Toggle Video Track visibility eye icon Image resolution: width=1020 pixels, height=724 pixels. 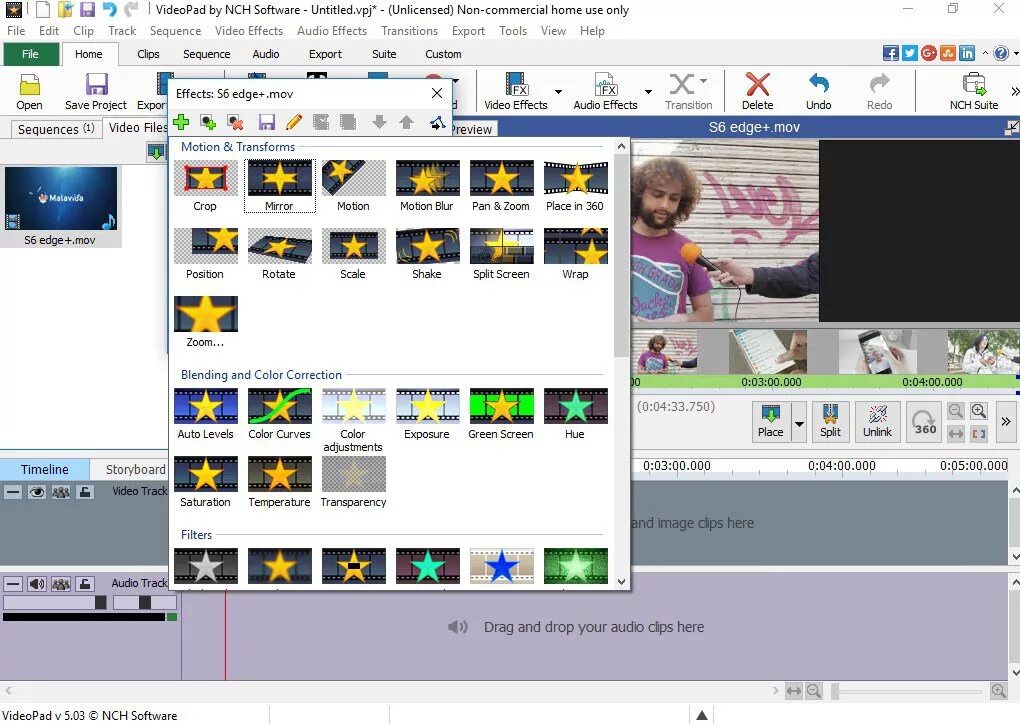(x=36, y=492)
